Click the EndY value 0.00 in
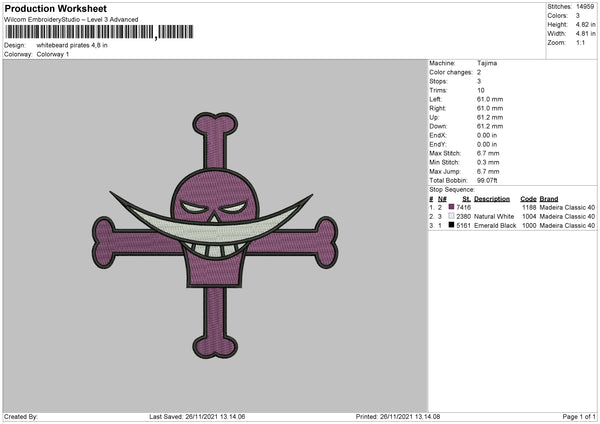 [487, 144]
